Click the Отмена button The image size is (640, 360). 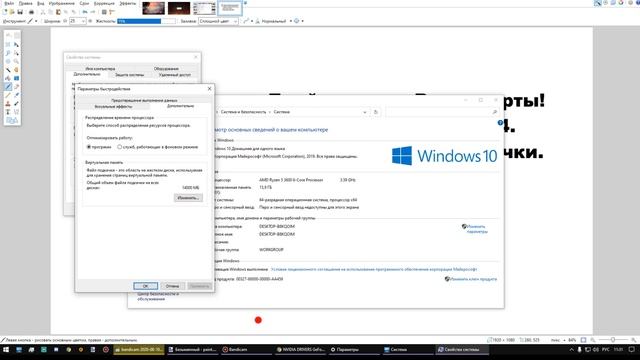172,286
